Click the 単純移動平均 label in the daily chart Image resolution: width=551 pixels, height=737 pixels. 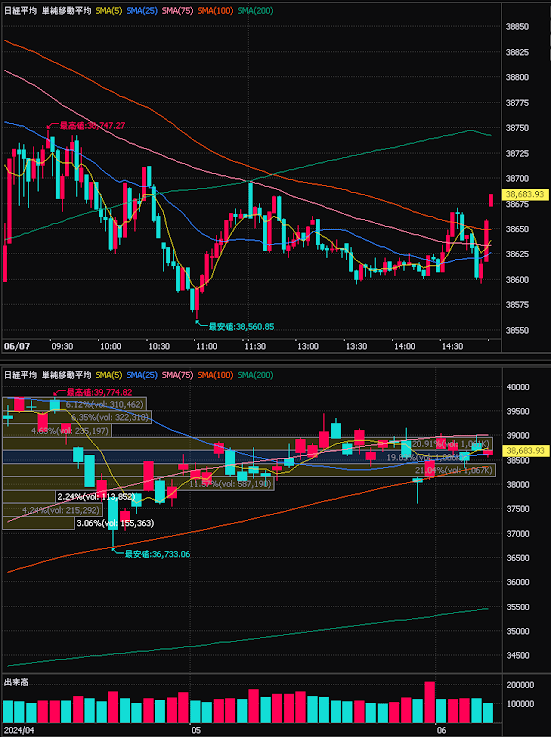tap(66, 375)
